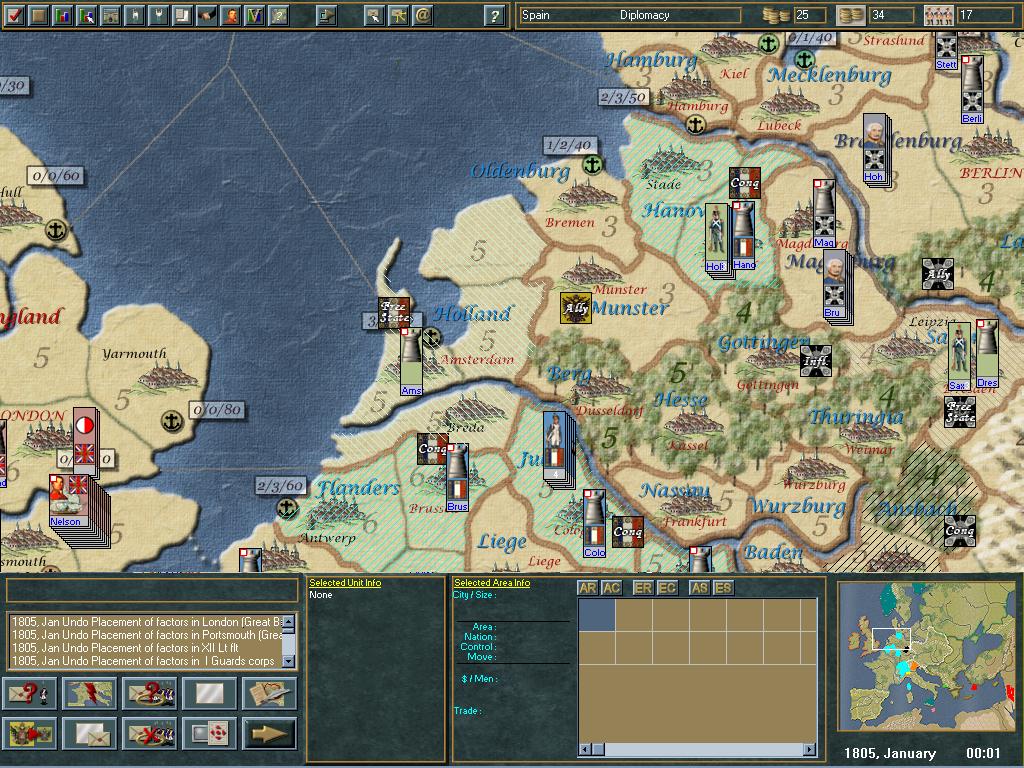Click the Free State marker in Holland

coord(394,313)
